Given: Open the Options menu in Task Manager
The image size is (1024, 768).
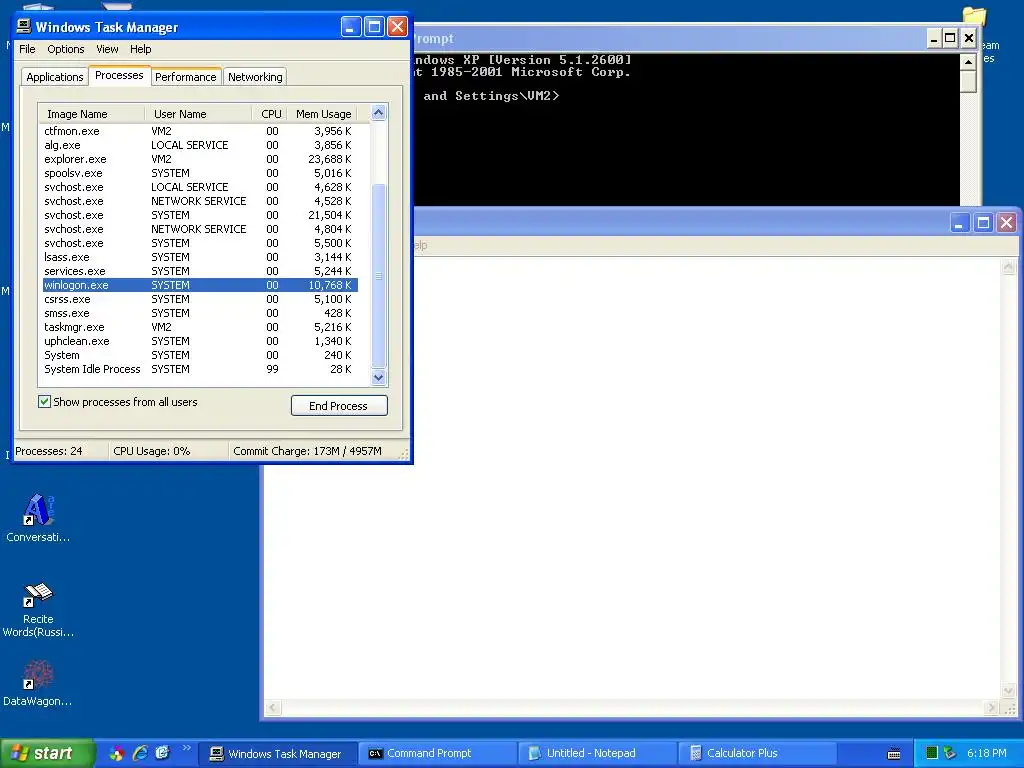Looking at the screenshot, I should [x=65, y=49].
